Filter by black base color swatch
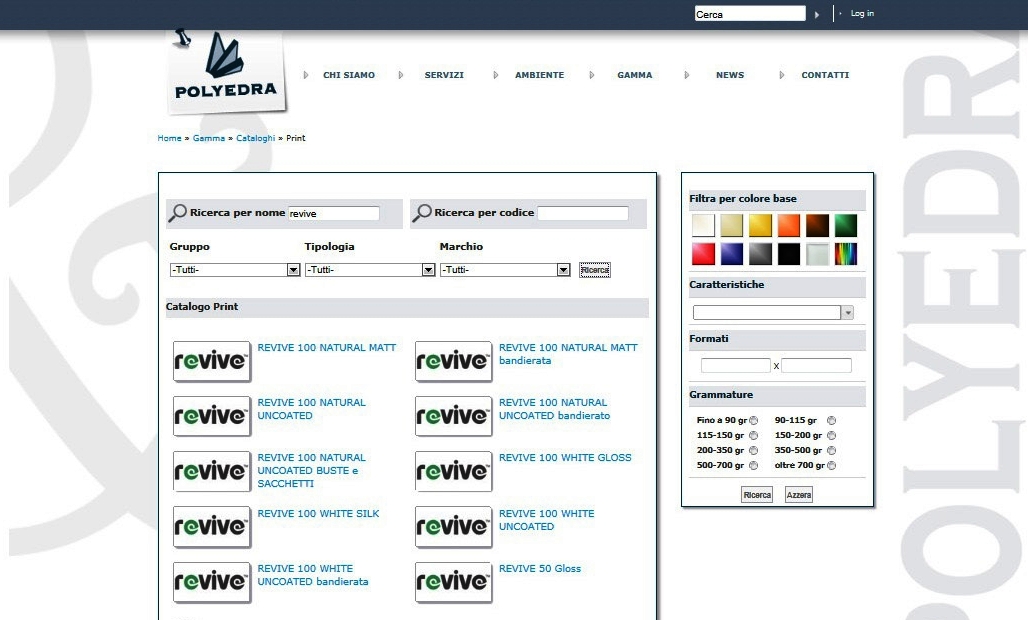 (789, 254)
